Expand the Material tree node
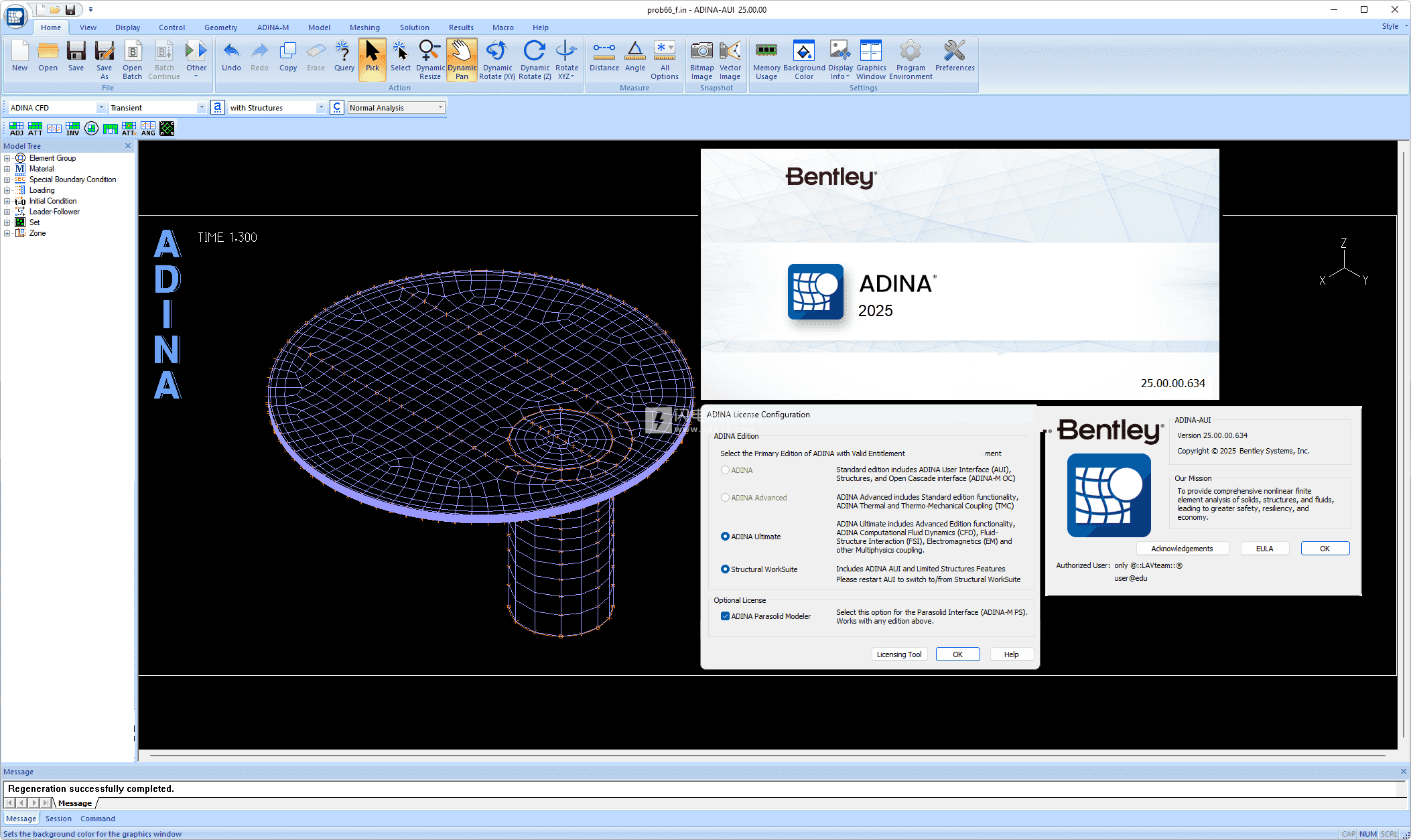This screenshot has height=840, width=1411. coord(7,169)
